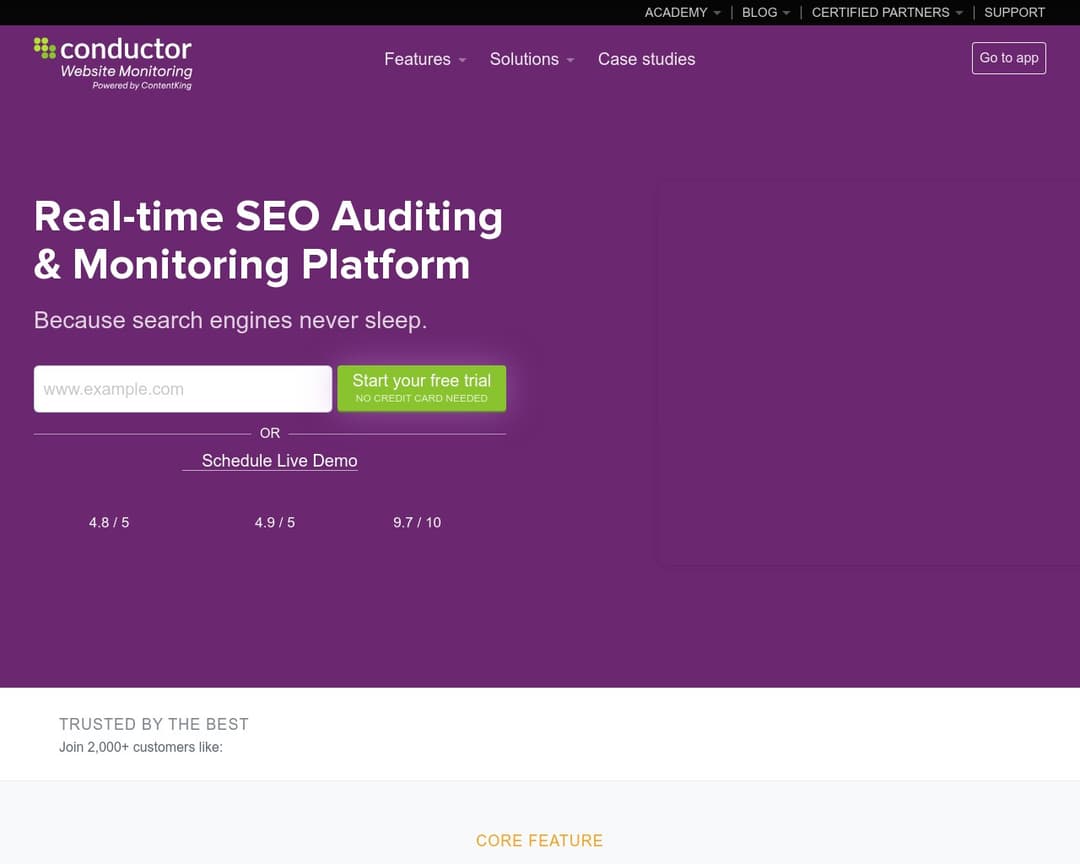The image size is (1080, 864).
Task: Click the 4.9 / 5 rating
Action: tap(275, 522)
